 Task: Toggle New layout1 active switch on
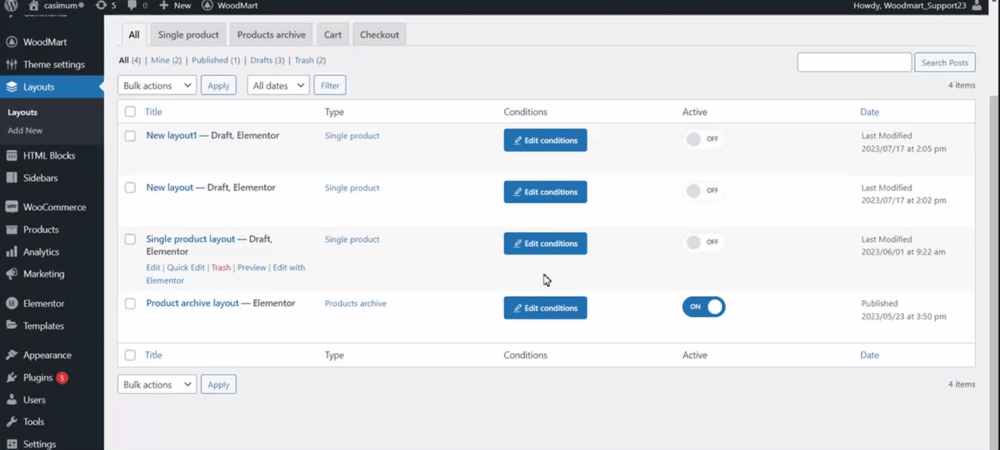(703, 139)
